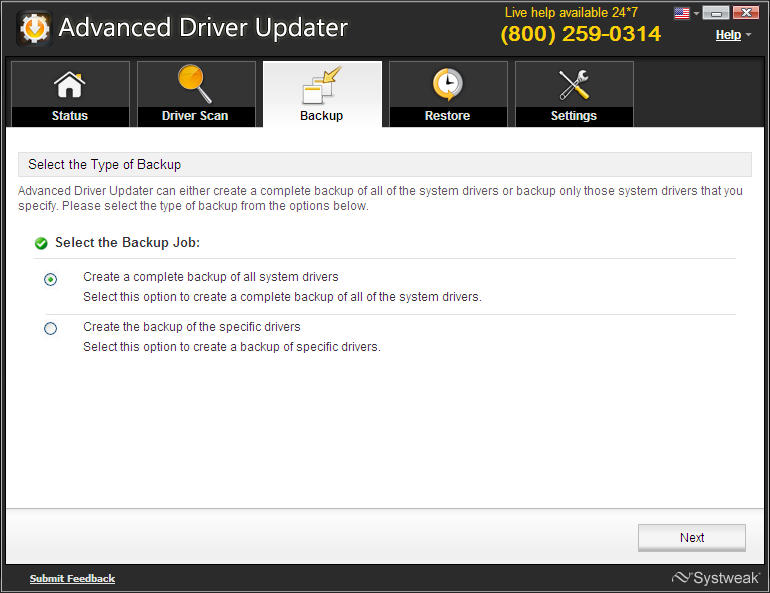Screen dimensions: 770x593
Task: Click 'Create a complete backup of all system drivers' text
Action: pos(211,277)
